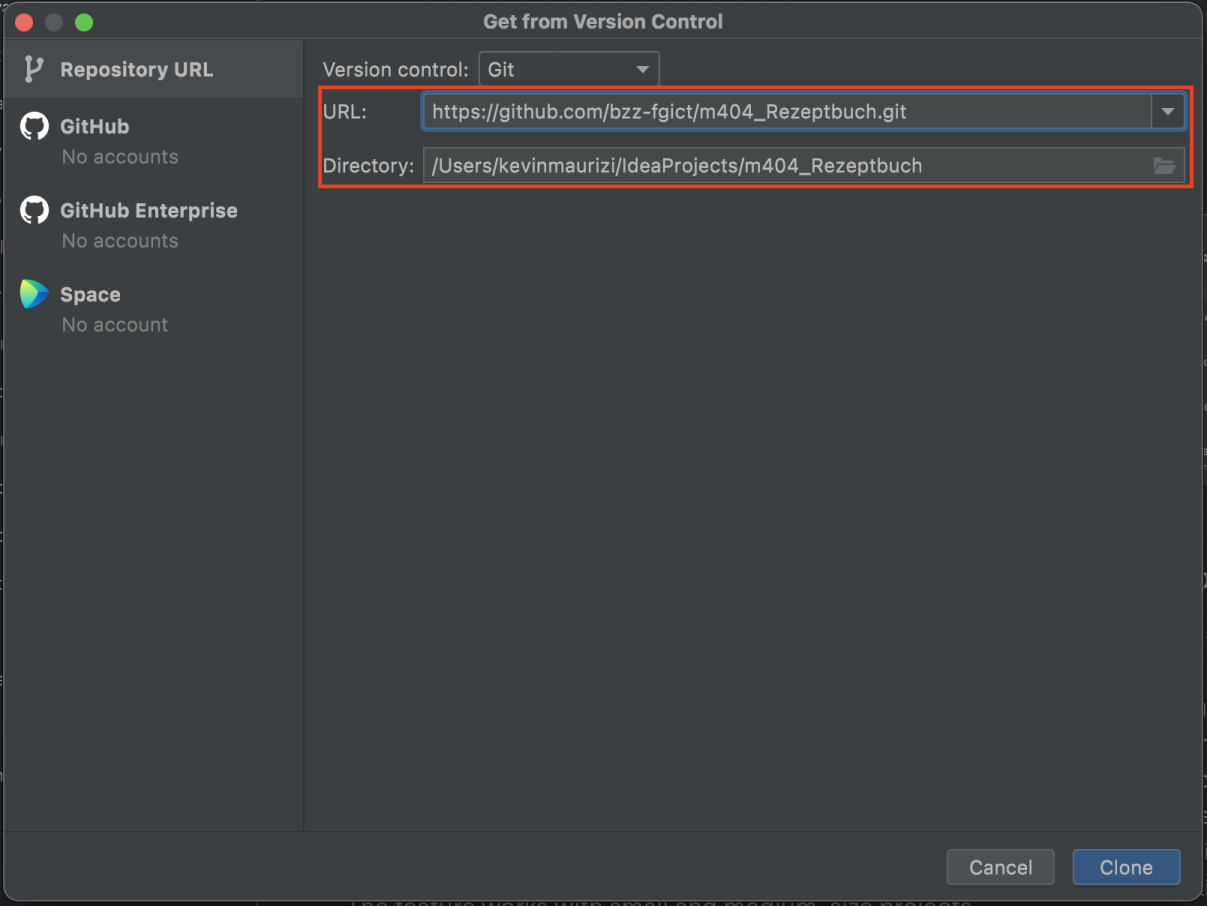This screenshot has width=1207, height=906.
Task: Go to the Space section label
Action: tap(90, 295)
